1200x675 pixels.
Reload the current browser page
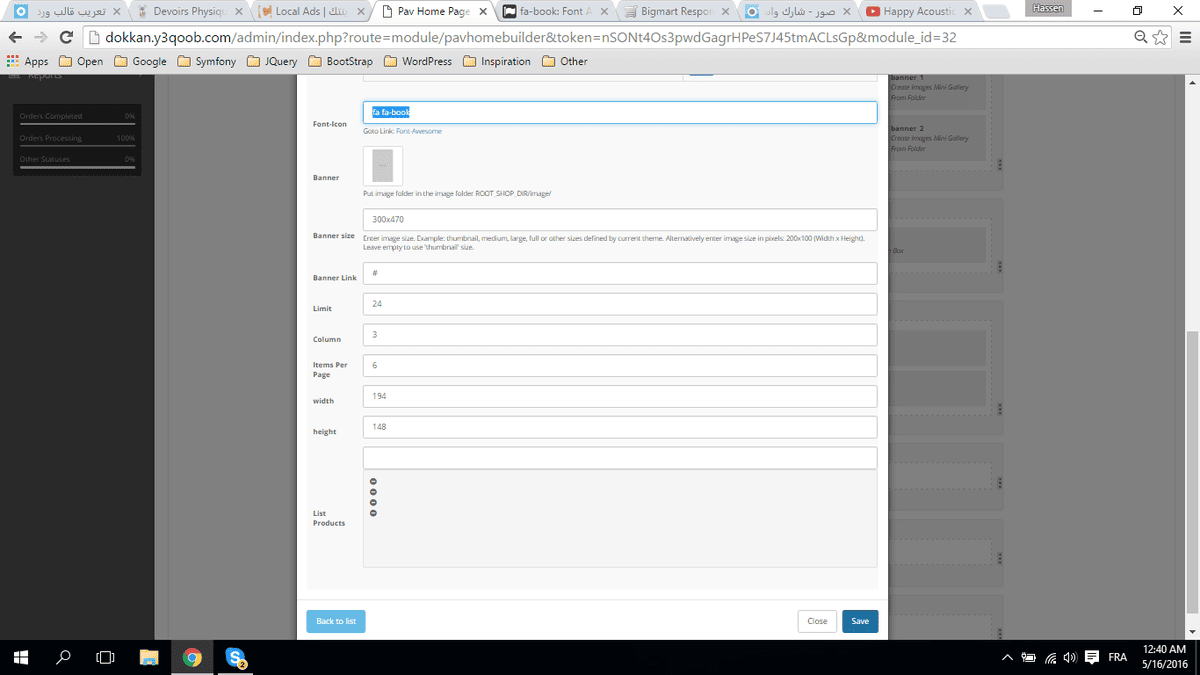(x=66, y=37)
